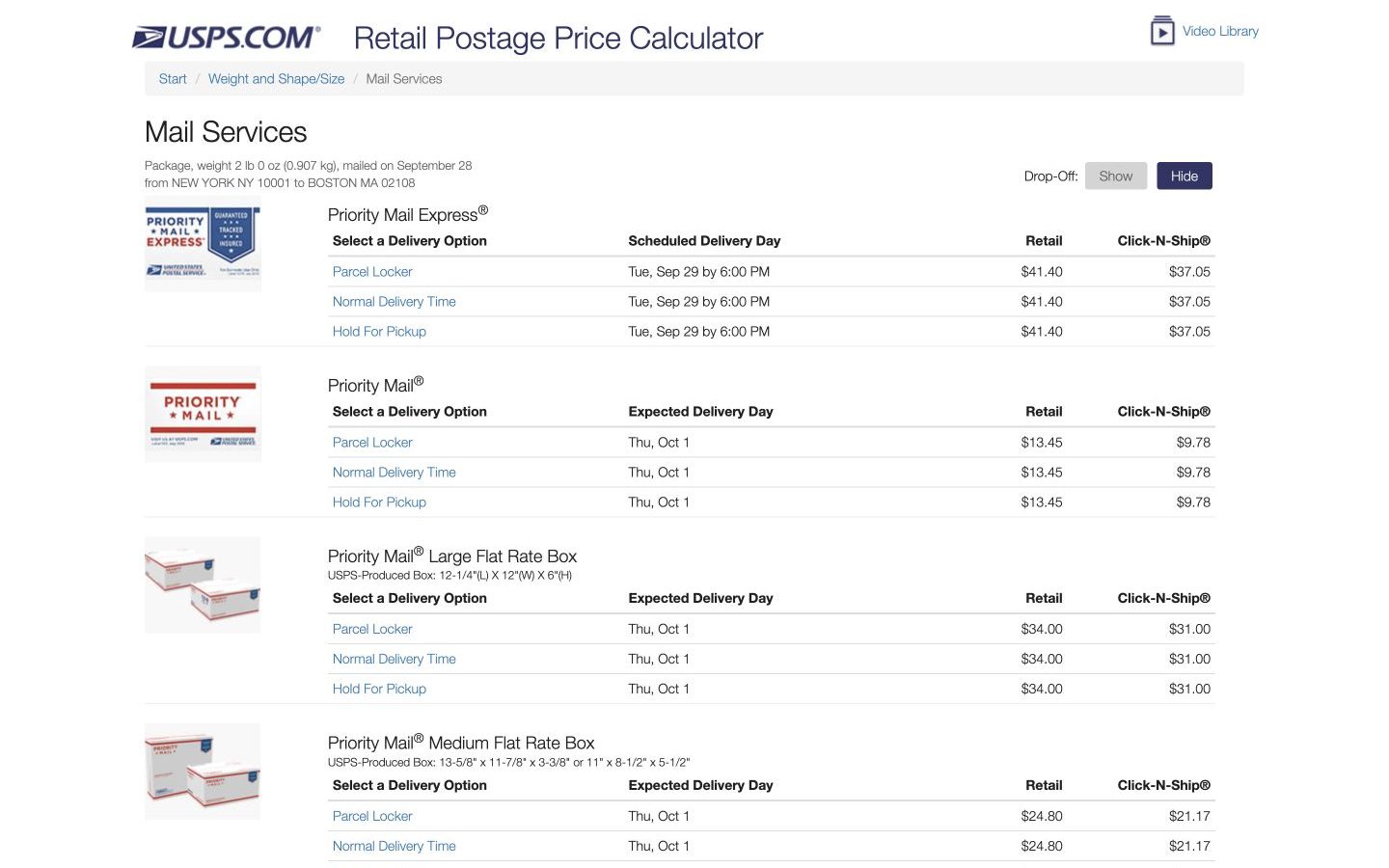The width and height of the screenshot is (1389, 868).
Task: Click the Large Flat Rate Box image
Action: click(203, 585)
